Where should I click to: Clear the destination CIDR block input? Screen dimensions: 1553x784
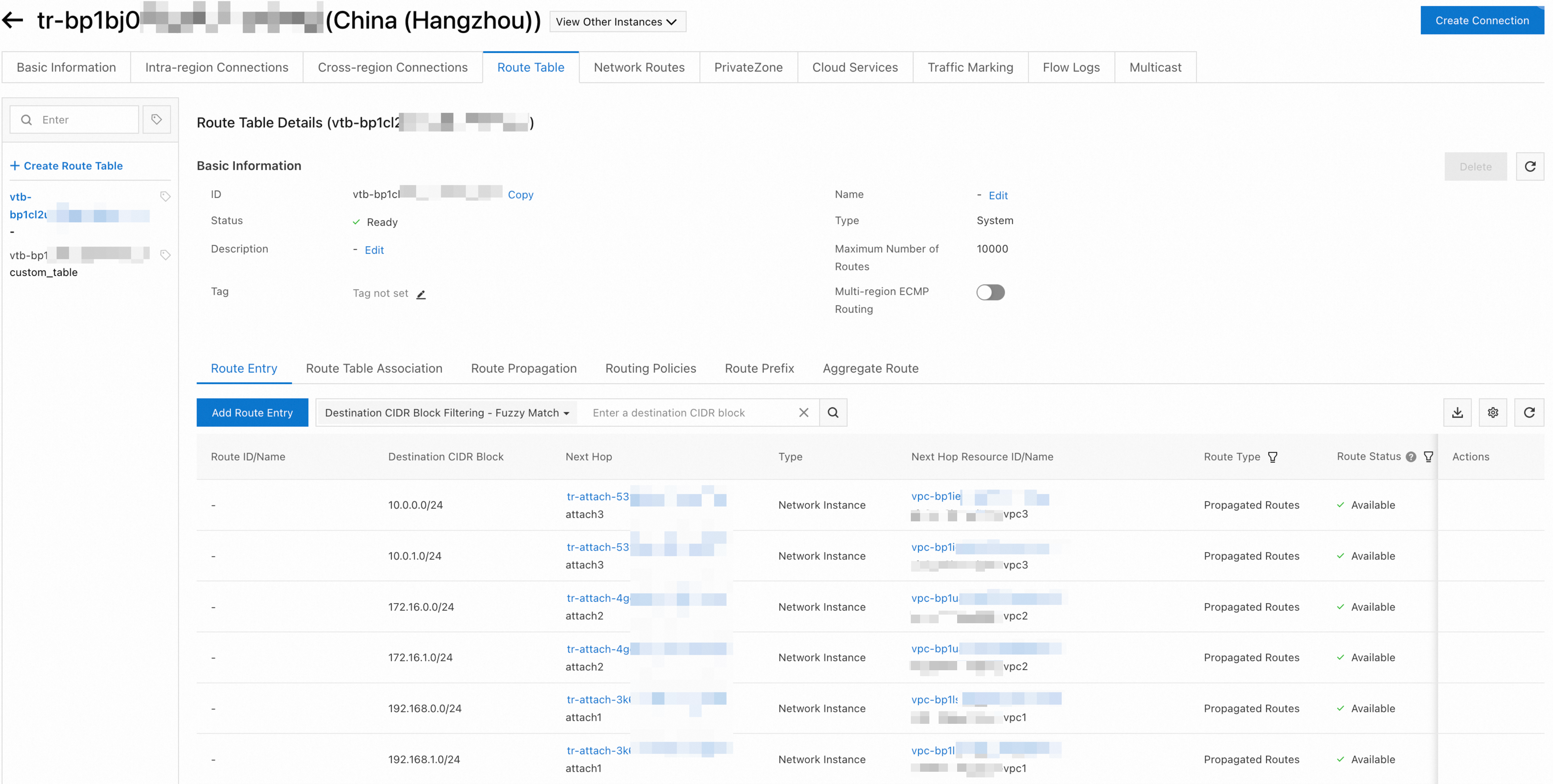point(804,413)
